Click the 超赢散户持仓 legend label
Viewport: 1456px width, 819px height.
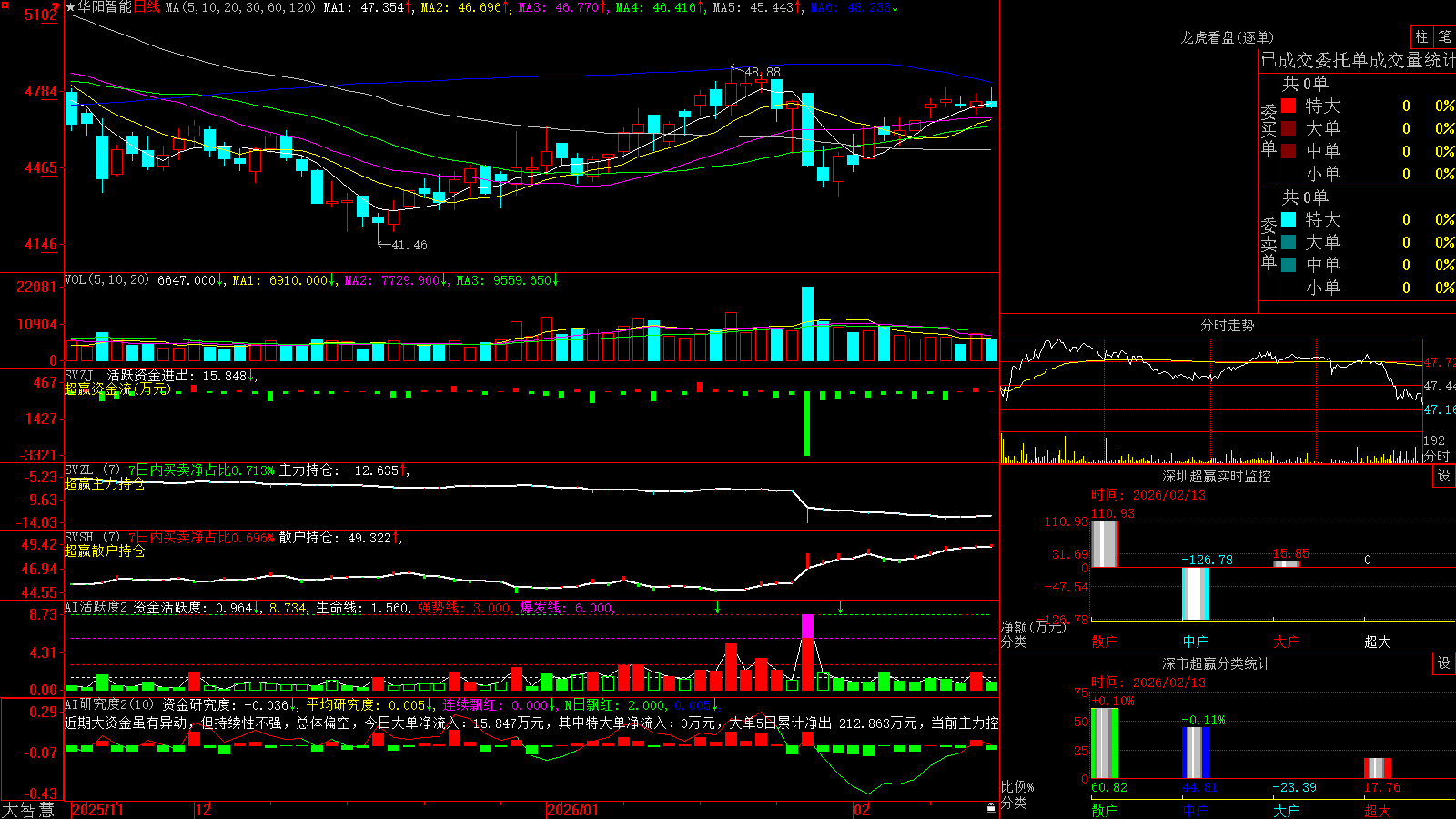point(105,551)
